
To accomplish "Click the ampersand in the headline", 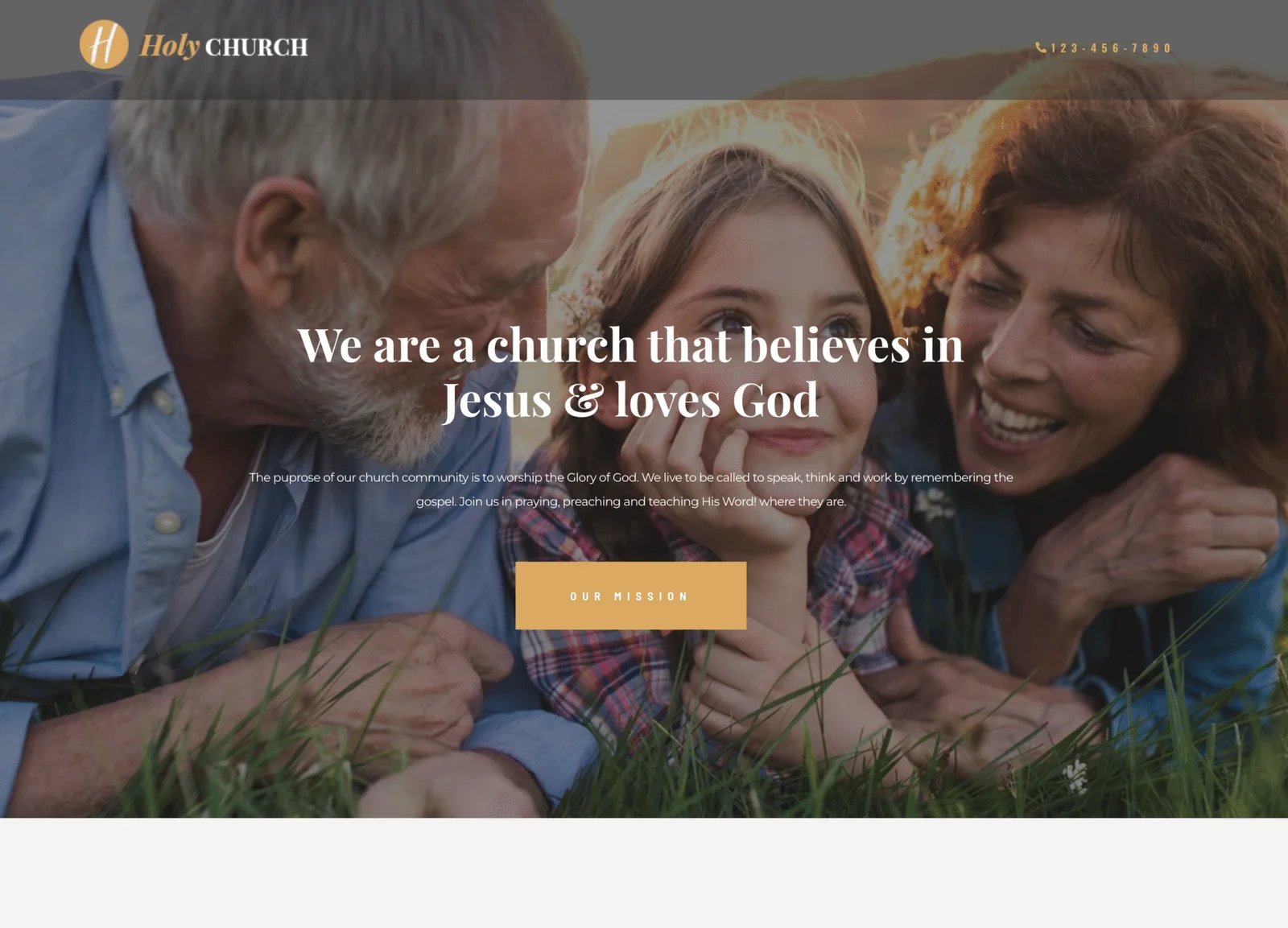I will pyautogui.click(x=583, y=400).
